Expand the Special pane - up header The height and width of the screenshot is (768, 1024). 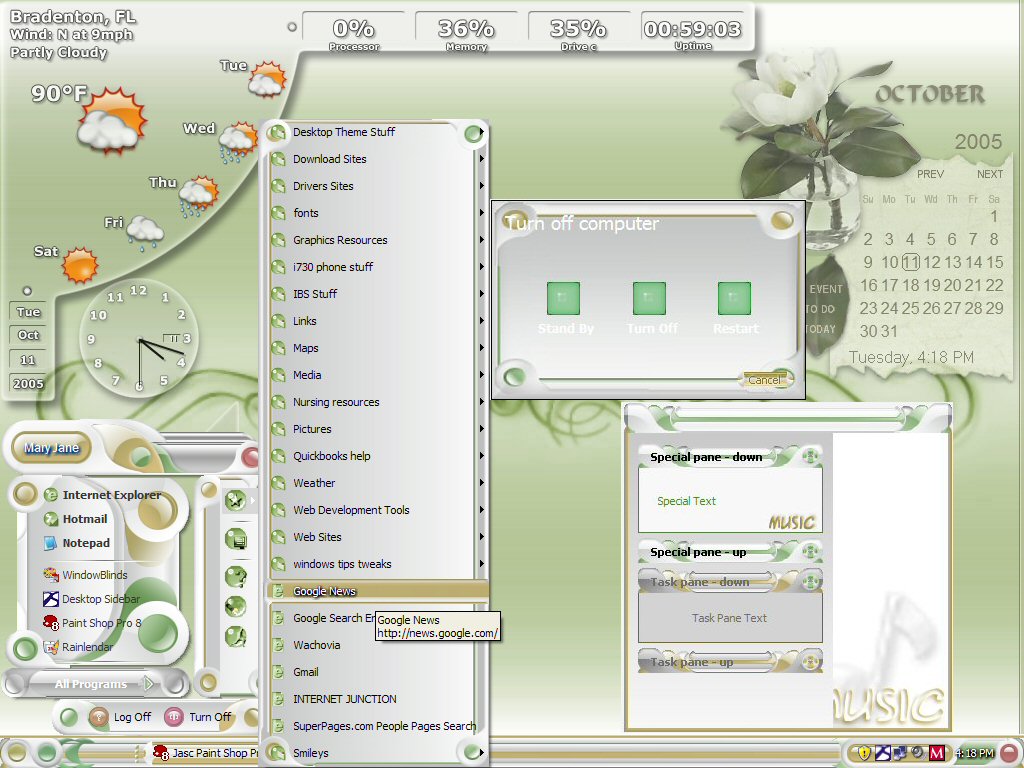[810, 552]
